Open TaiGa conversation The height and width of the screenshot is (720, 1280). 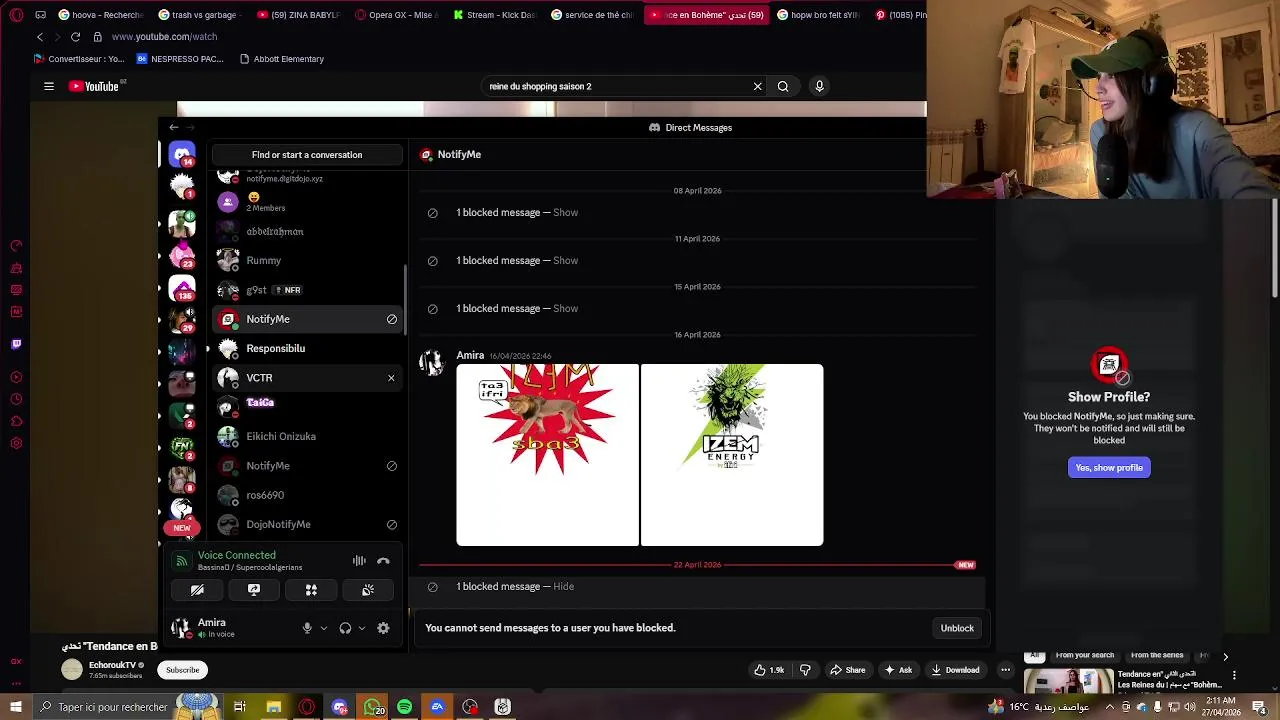click(x=307, y=404)
